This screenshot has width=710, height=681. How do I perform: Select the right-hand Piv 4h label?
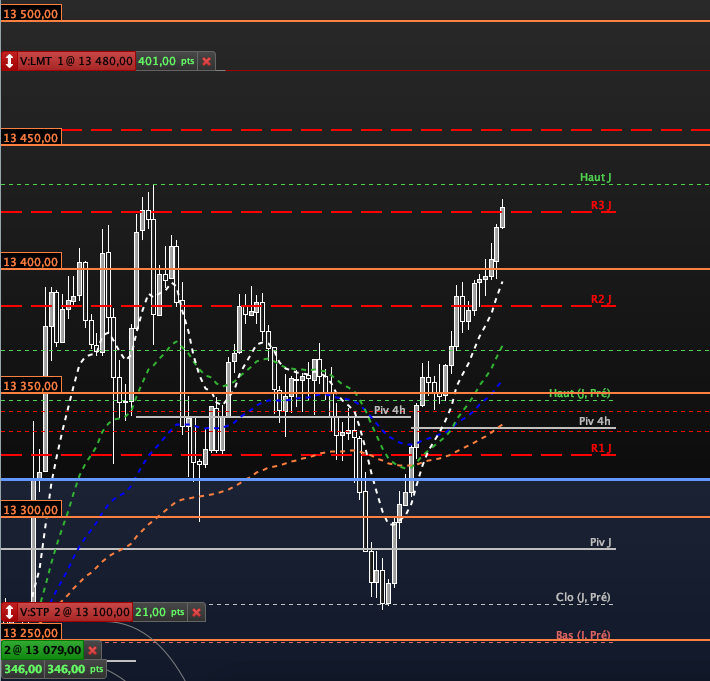click(595, 421)
